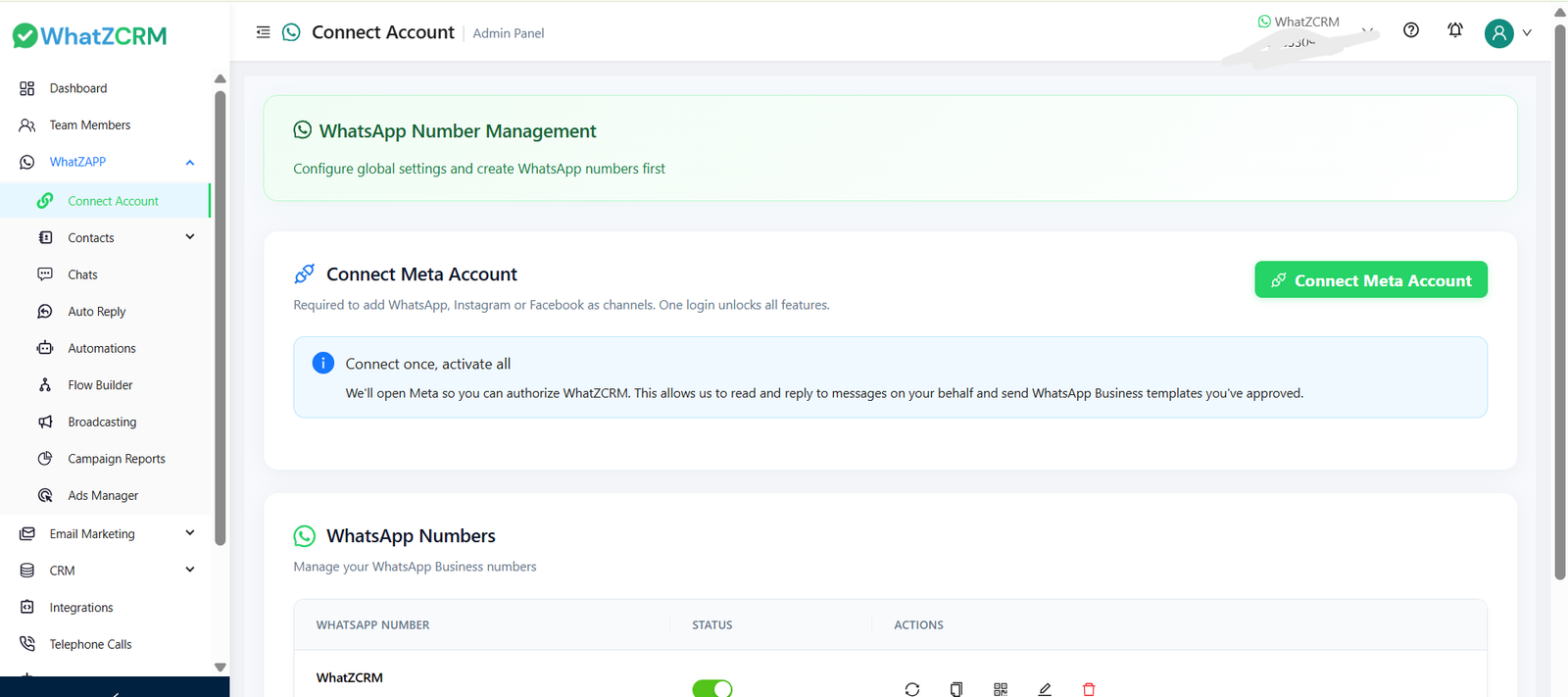Delete the WhatZCRM number with the trash icon
Viewport: 1568px width, 697px height.
pos(1089,689)
